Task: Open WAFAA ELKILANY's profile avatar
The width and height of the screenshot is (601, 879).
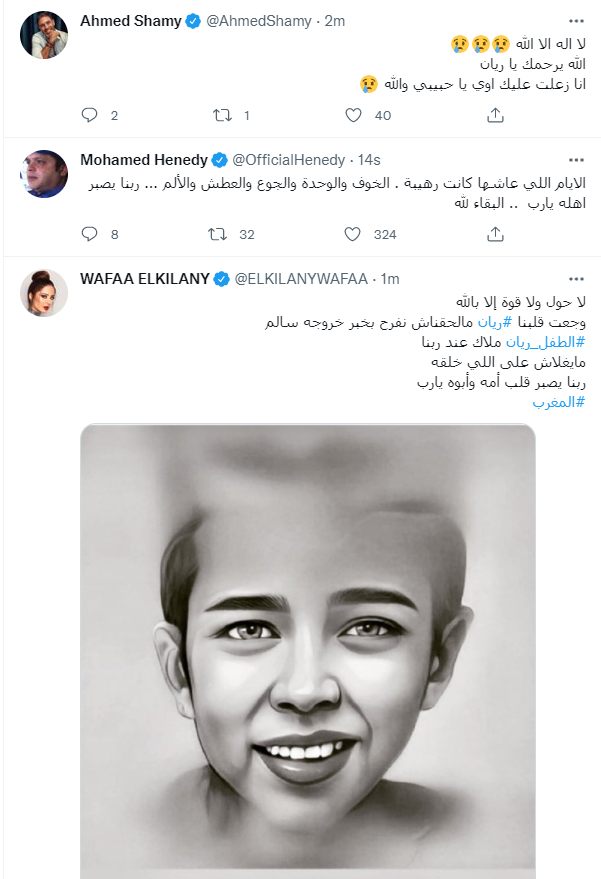Action: (x=44, y=293)
